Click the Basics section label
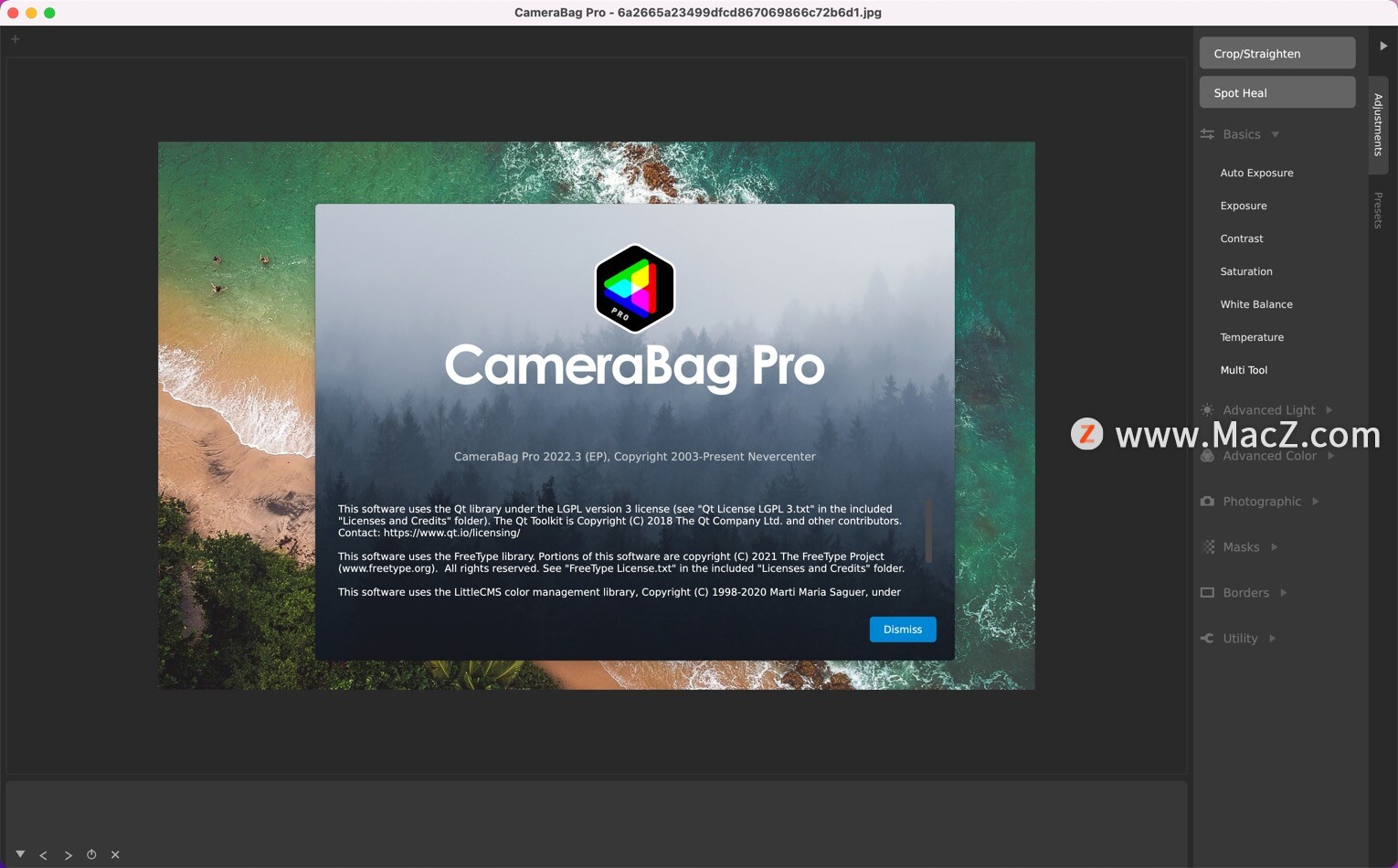The height and width of the screenshot is (868, 1398). pyautogui.click(x=1242, y=134)
